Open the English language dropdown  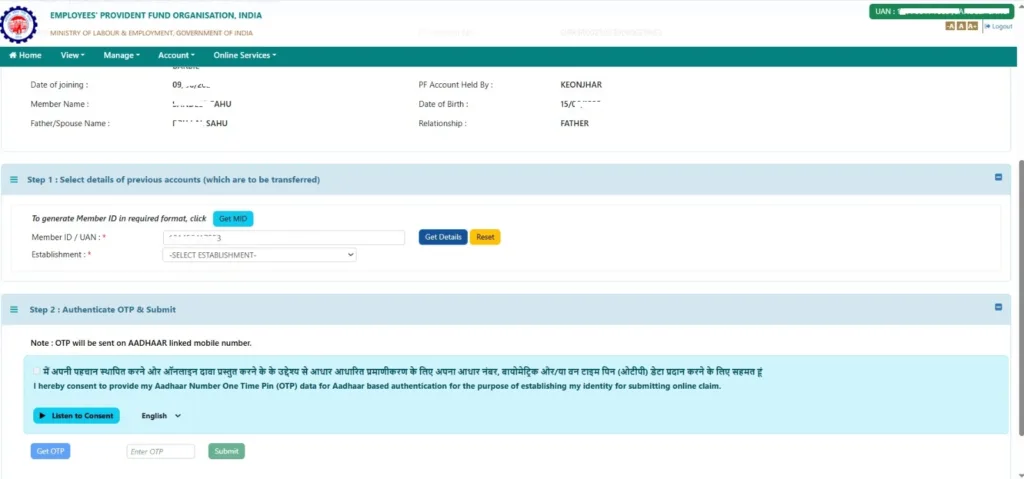[161, 416]
